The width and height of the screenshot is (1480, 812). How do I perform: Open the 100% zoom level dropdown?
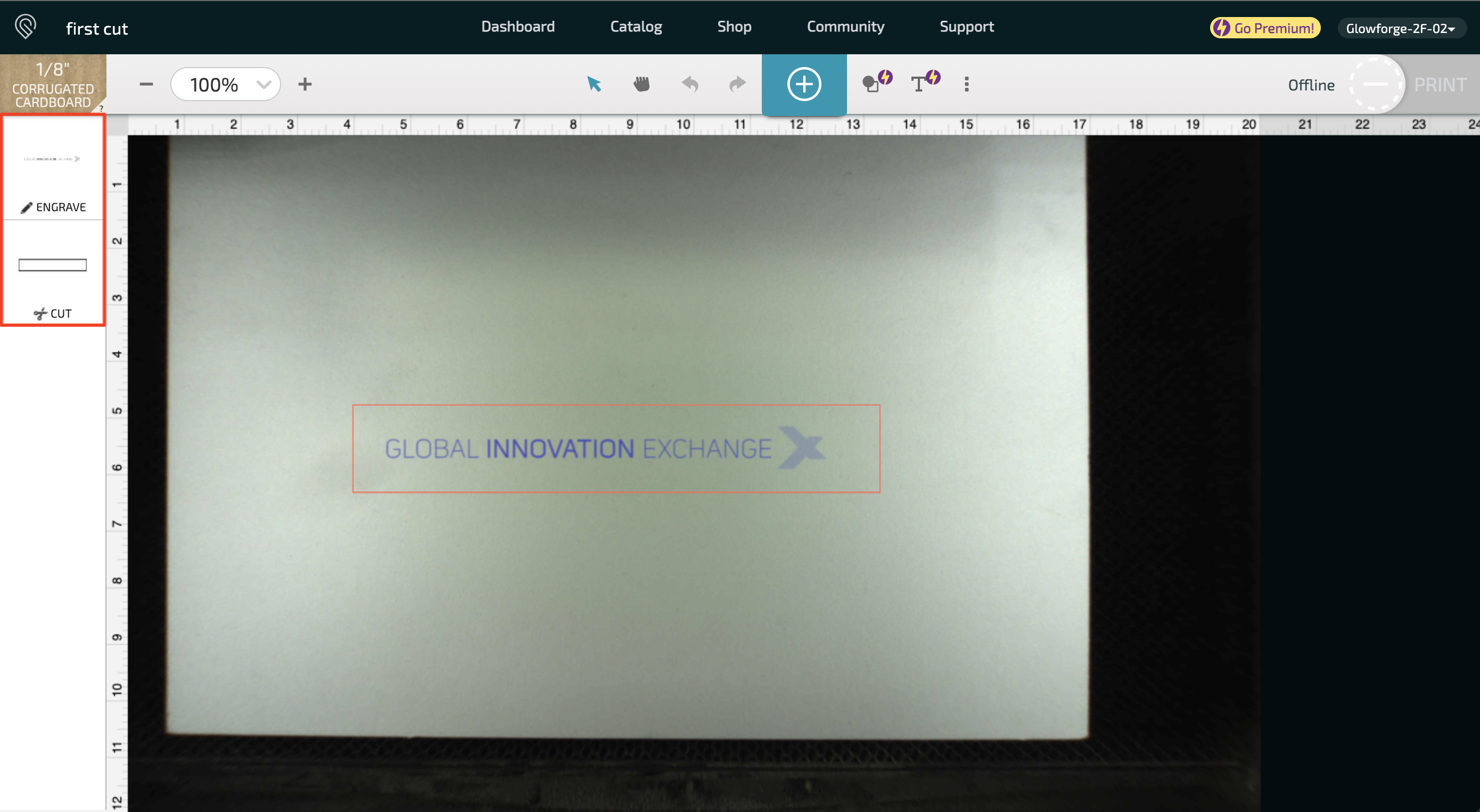(225, 85)
